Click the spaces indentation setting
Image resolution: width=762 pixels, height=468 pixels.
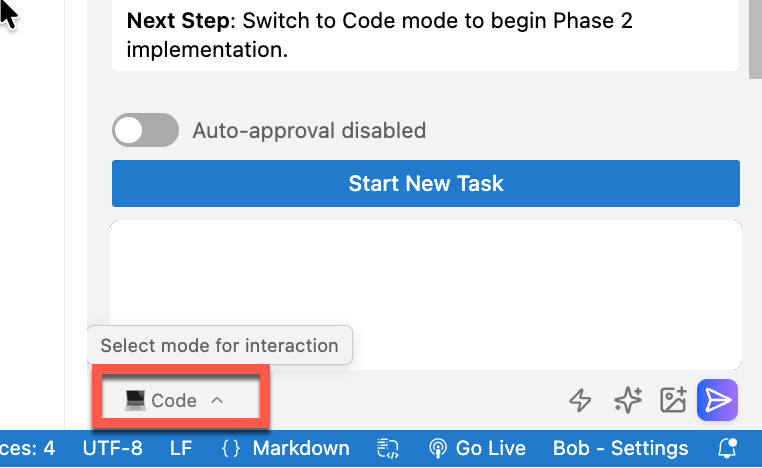(28, 448)
